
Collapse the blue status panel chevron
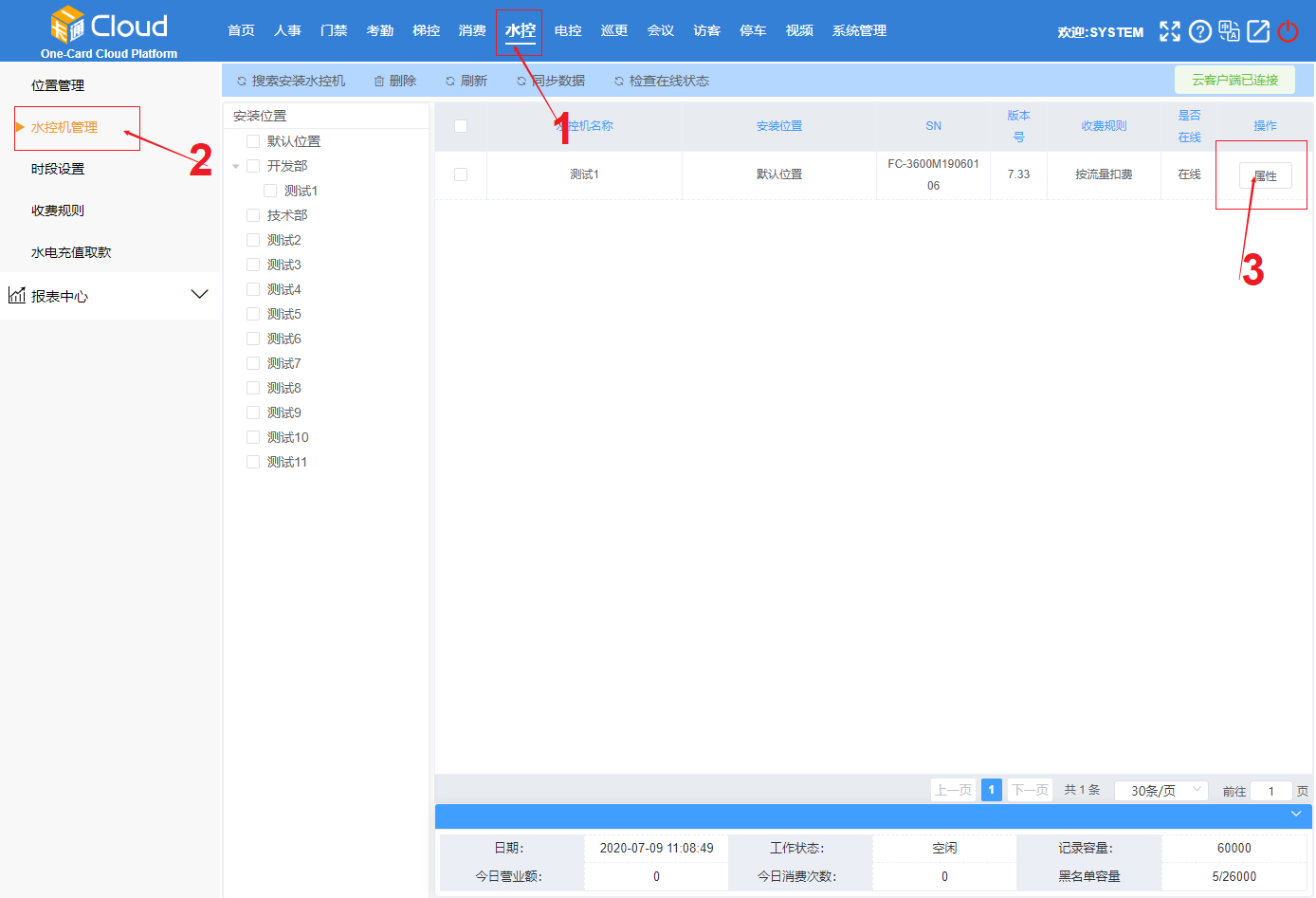point(1296,815)
